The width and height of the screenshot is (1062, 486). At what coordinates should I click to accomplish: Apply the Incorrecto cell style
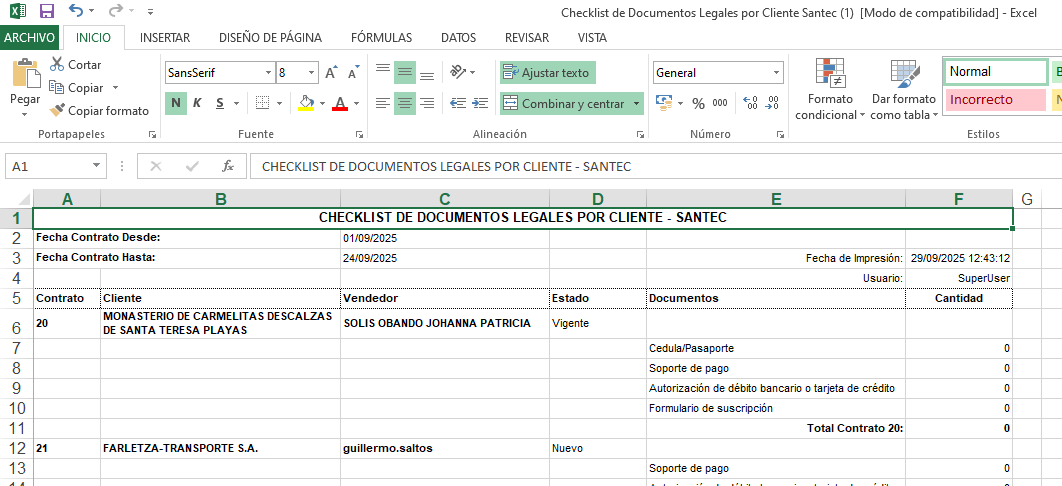click(x=994, y=100)
